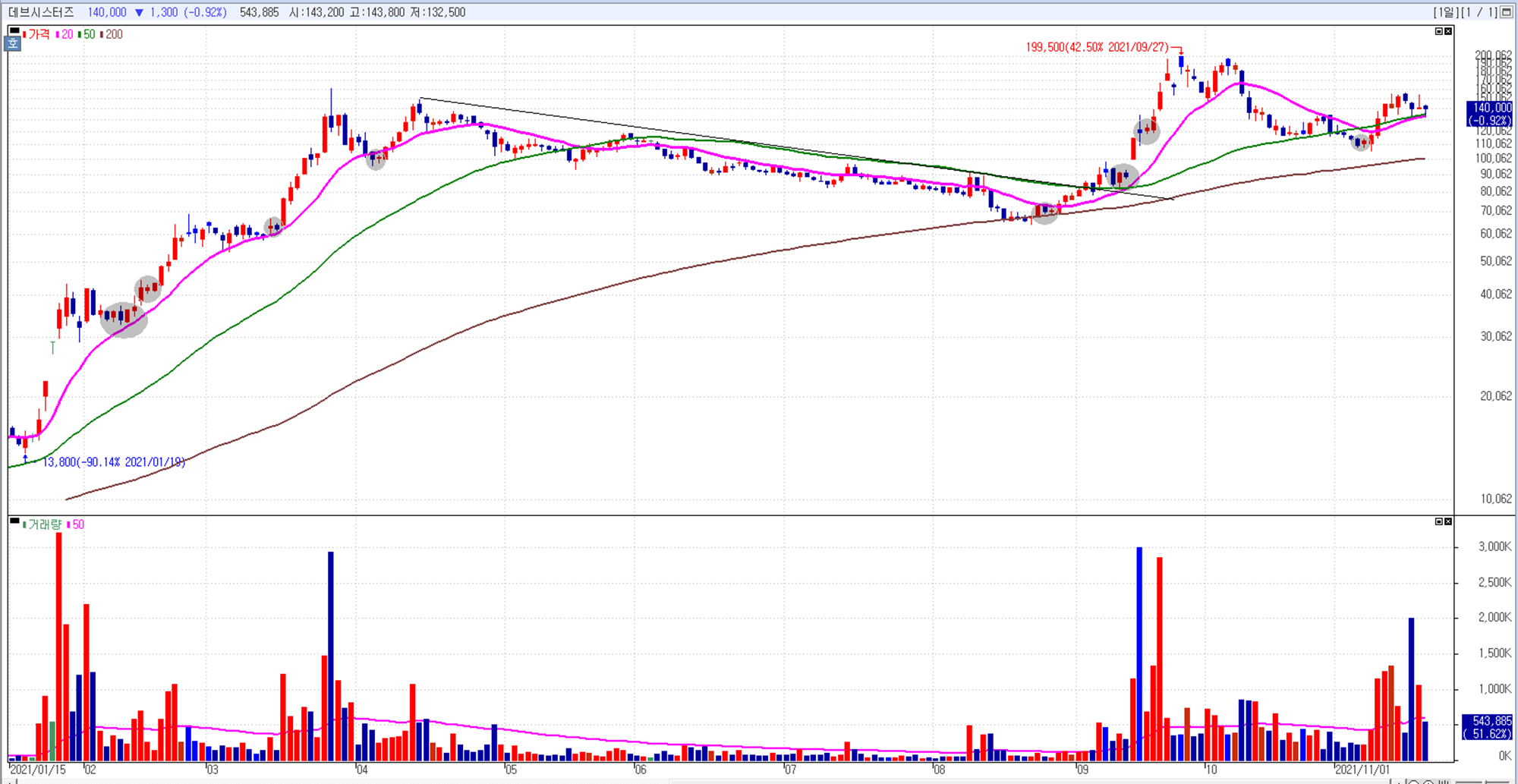Select the 200-day moving average legend
The width and height of the screenshot is (1518, 784).
pos(112,34)
